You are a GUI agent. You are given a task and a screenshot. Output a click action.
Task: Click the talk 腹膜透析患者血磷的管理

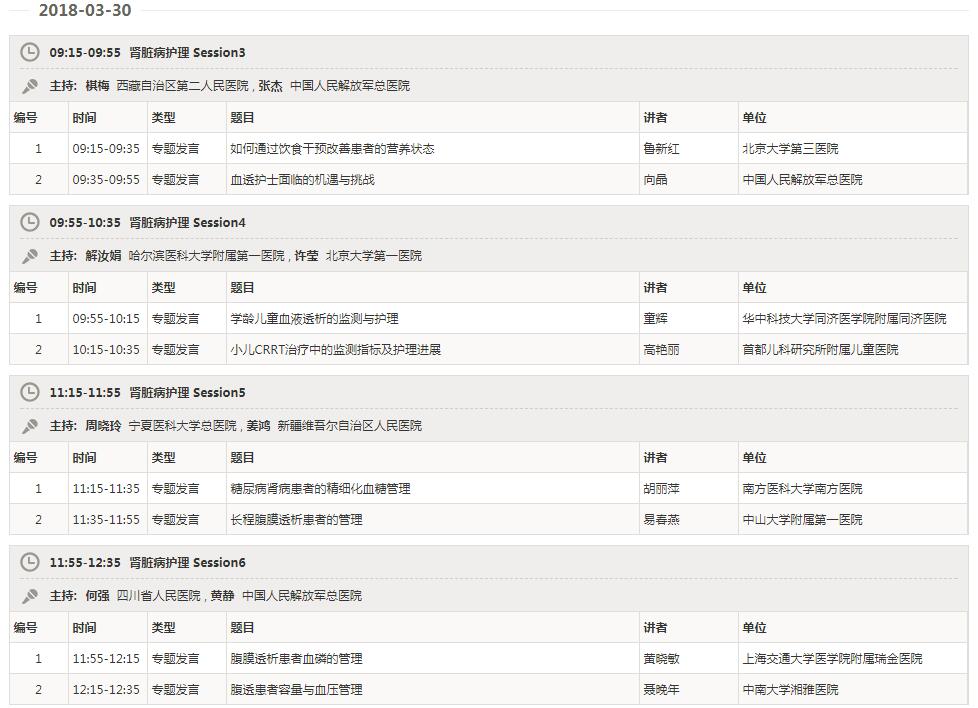[x=296, y=658]
